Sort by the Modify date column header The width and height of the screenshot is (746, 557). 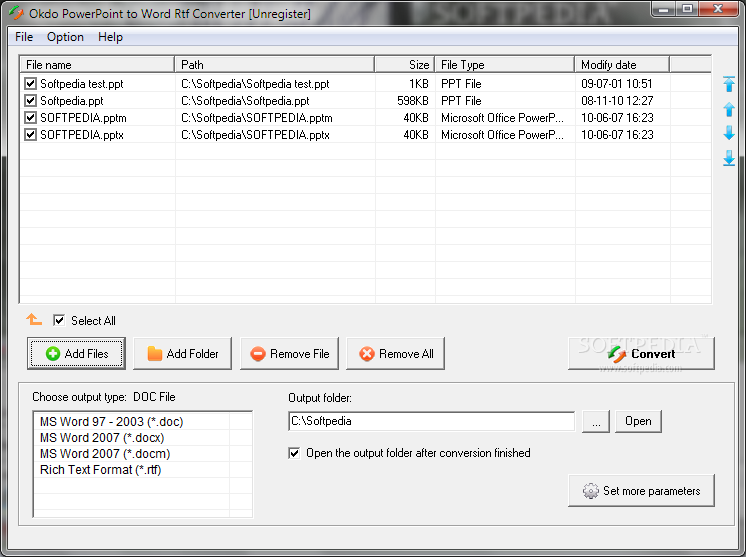[x=622, y=65]
